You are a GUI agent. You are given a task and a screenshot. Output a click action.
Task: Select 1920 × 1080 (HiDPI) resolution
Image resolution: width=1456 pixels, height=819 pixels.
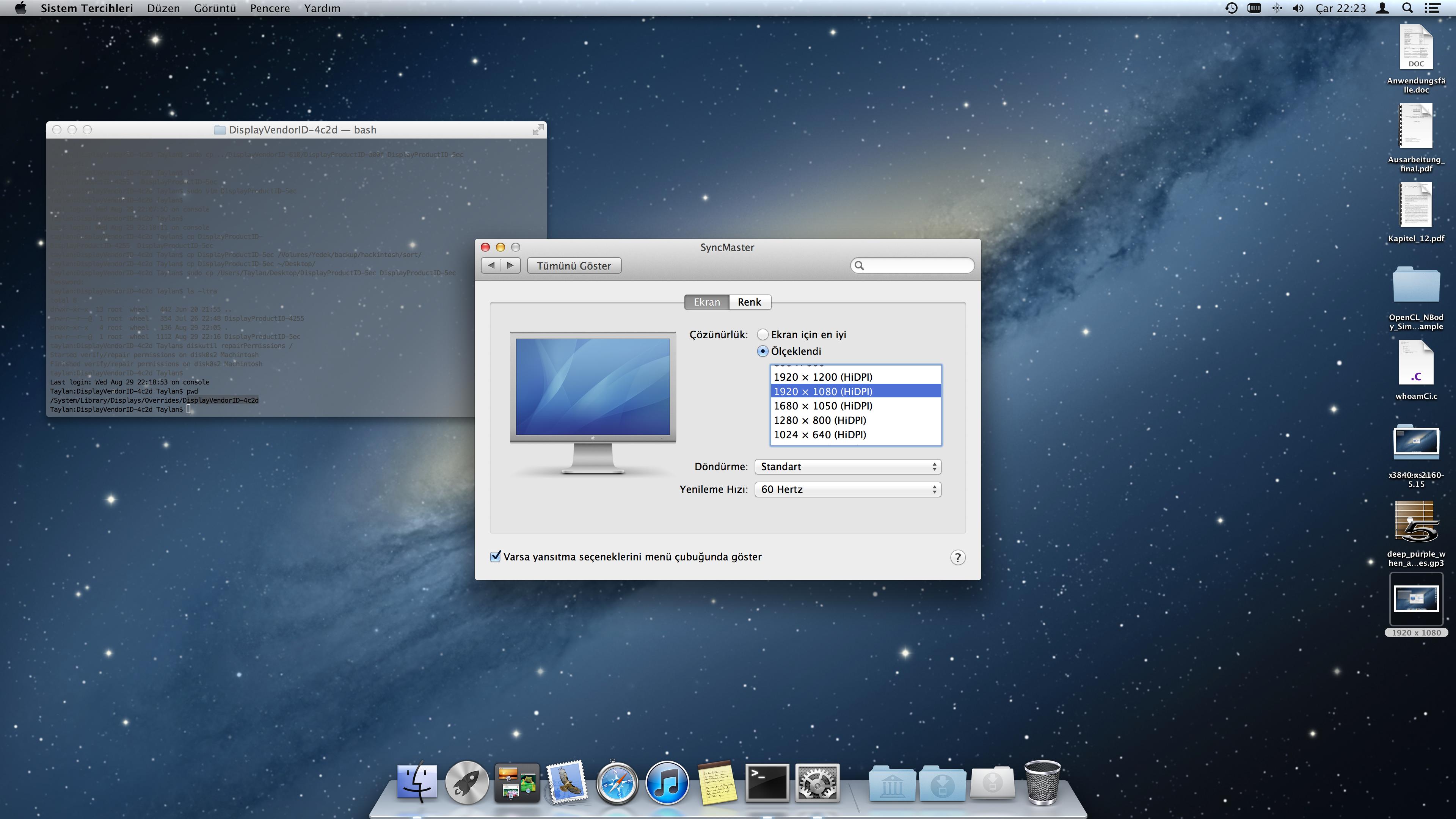coord(856,391)
